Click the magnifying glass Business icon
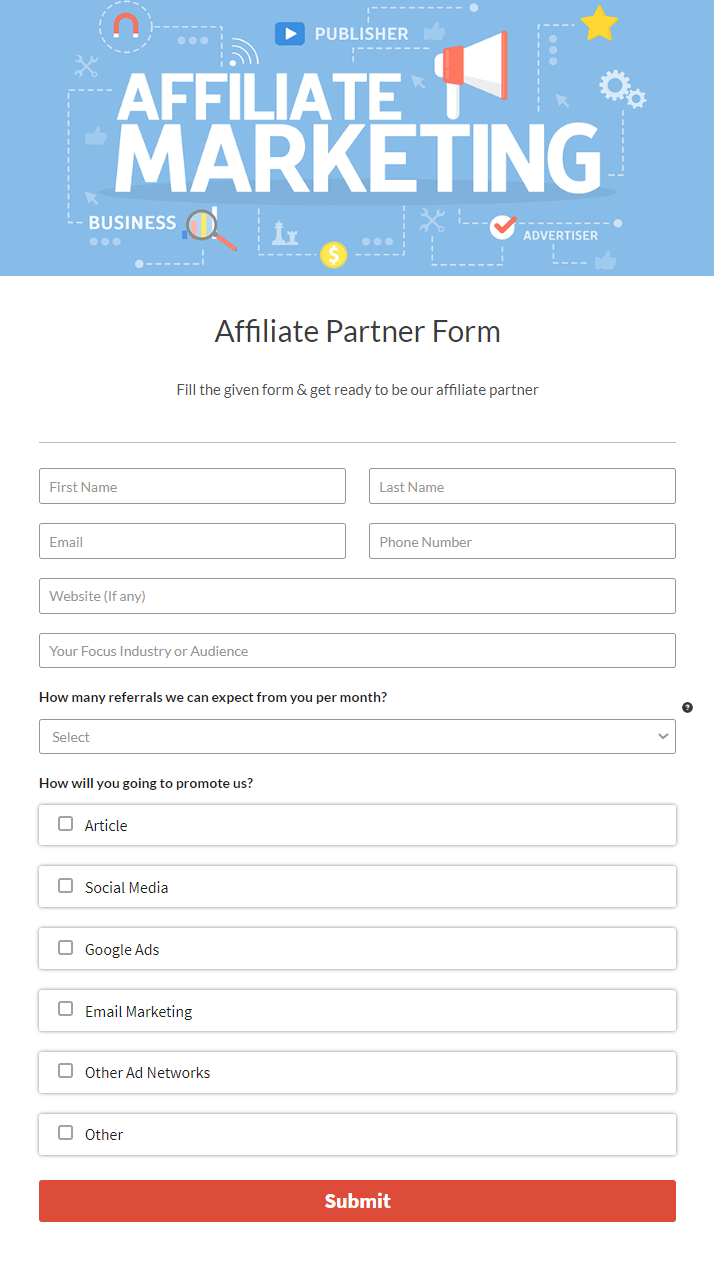Viewport: 714px width, 1268px height. [210, 229]
